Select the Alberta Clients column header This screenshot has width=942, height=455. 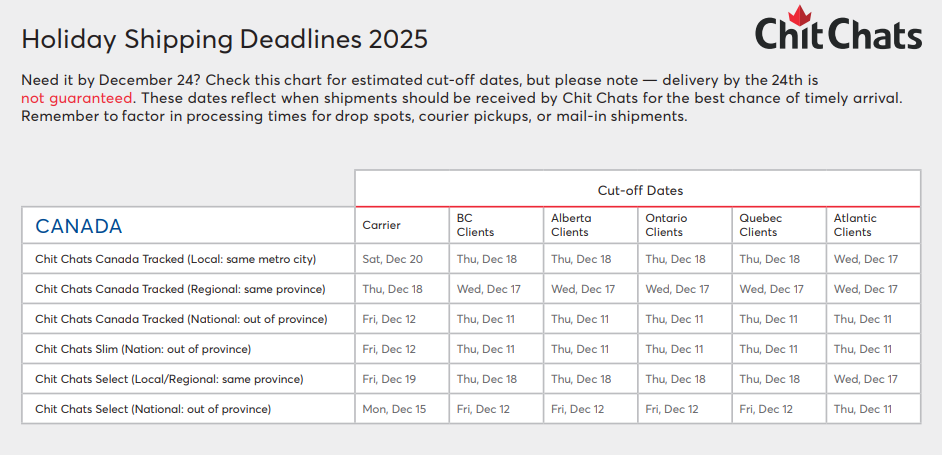(570, 225)
